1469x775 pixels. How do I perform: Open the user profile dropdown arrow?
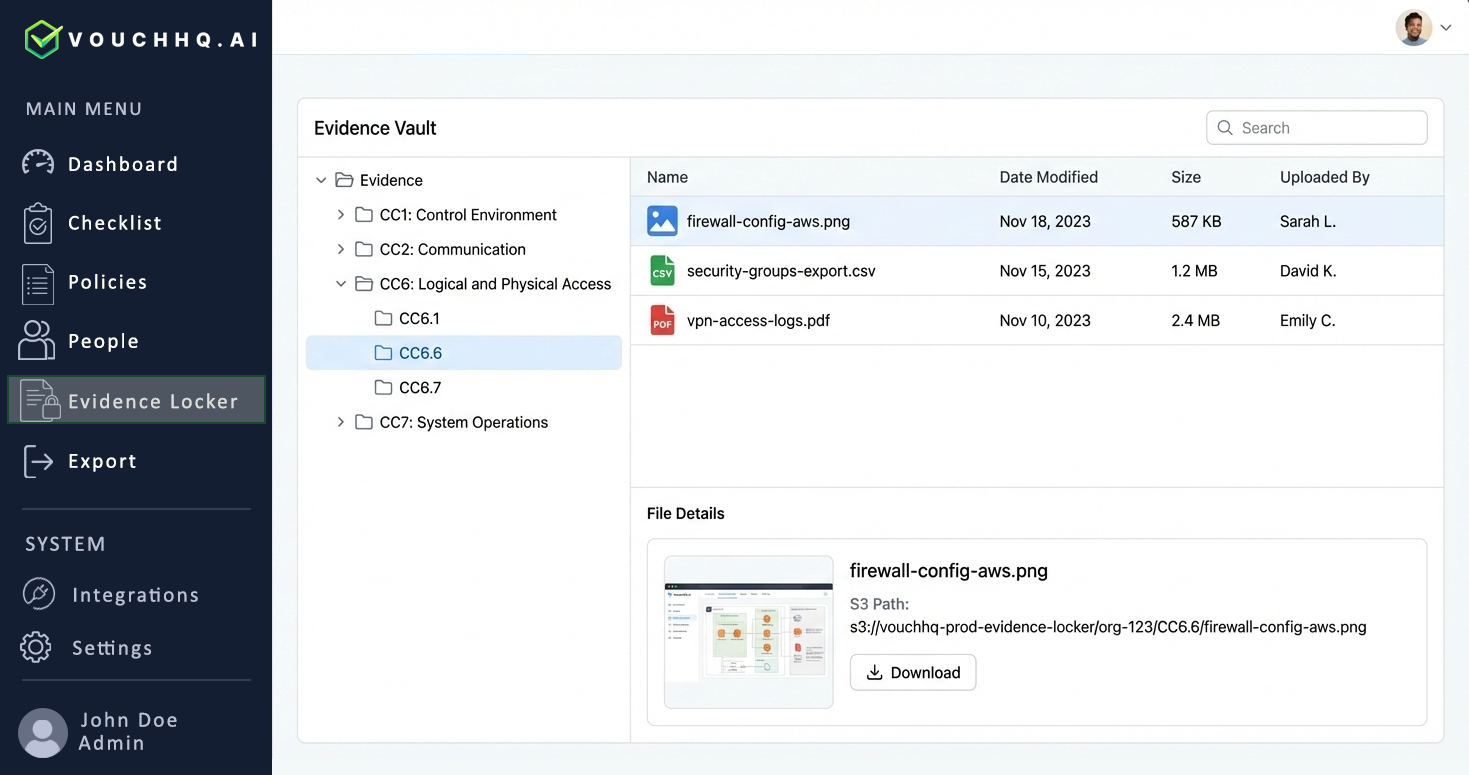pyautogui.click(x=1446, y=28)
